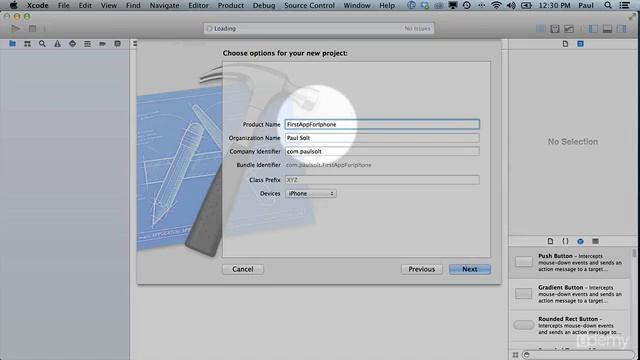
Task: Cancel the new project dialog
Action: 243,269
